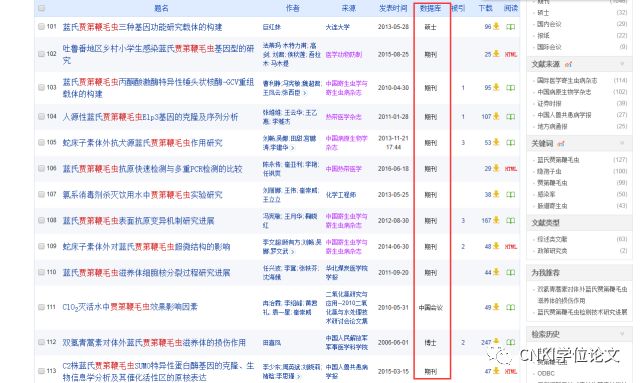
Task: Filter by keyword 隐孢子虫 in sidebar
Action: pos(549,171)
